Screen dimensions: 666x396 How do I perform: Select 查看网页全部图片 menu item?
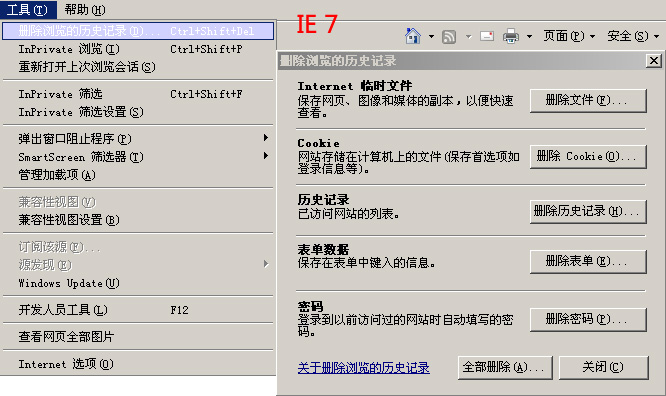(x=138, y=337)
